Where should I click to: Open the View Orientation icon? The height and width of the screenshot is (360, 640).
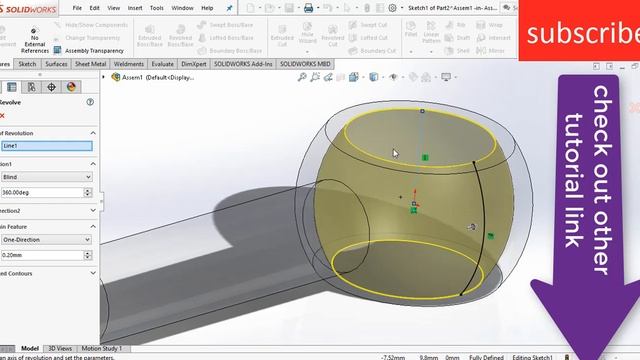point(353,77)
